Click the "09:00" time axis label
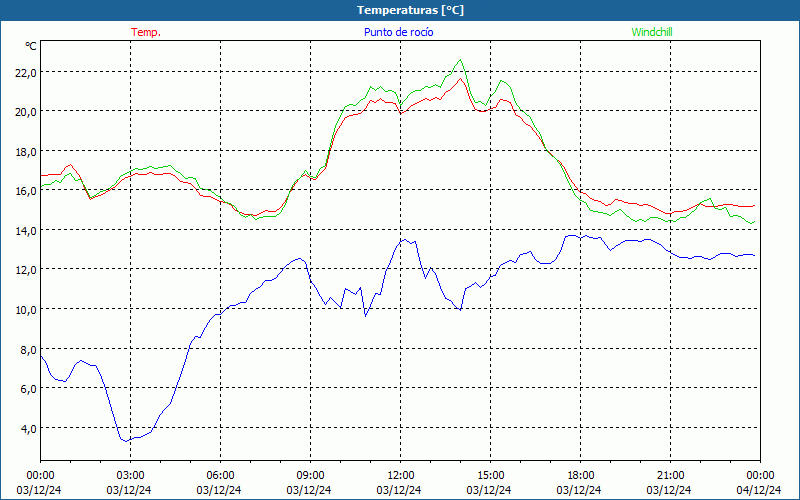The width and height of the screenshot is (800, 500). tap(310, 476)
